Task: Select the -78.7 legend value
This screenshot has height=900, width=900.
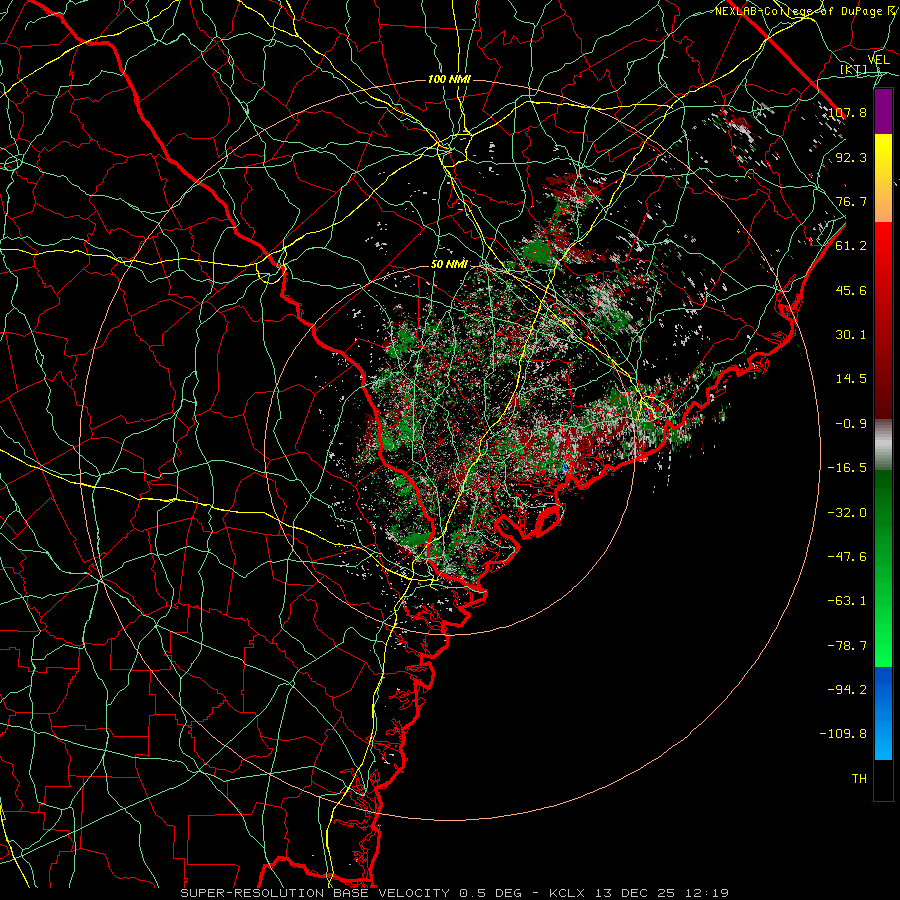Action: 847,646
